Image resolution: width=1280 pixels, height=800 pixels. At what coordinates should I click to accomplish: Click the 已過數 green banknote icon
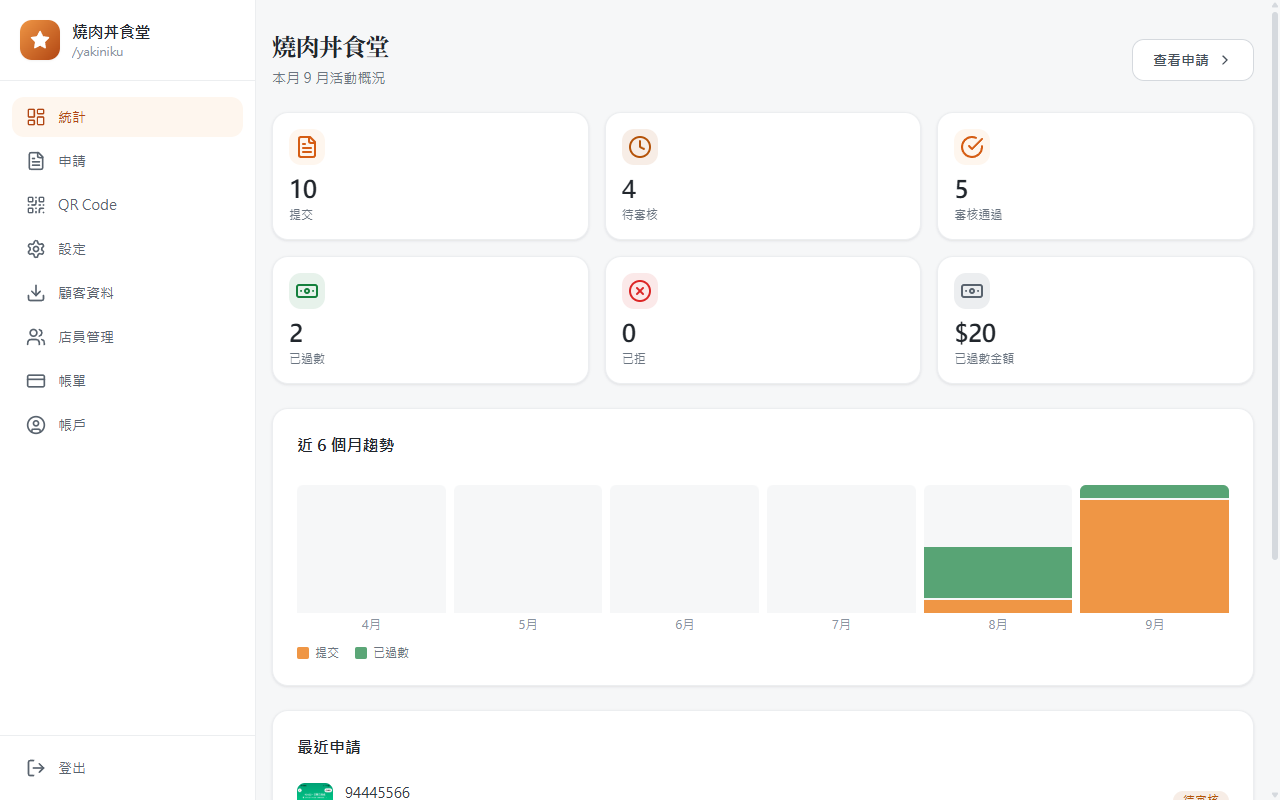307,291
